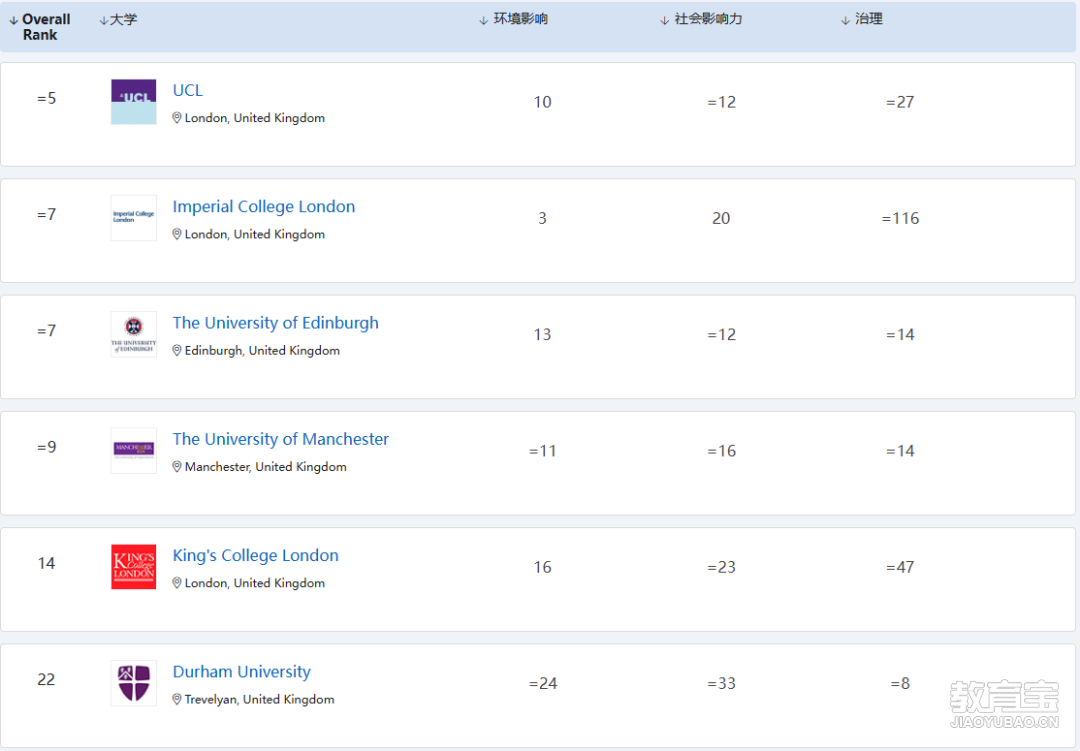Click the location pin next to Edinburgh, United Kingdom
The width and height of the screenshot is (1080, 751).
point(177,351)
